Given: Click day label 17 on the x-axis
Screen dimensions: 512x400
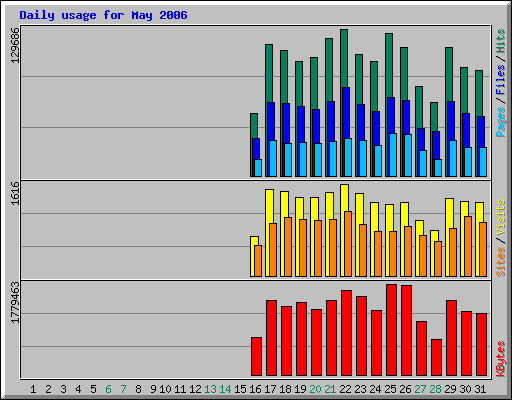Looking at the screenshot, I should pos(270,389).
